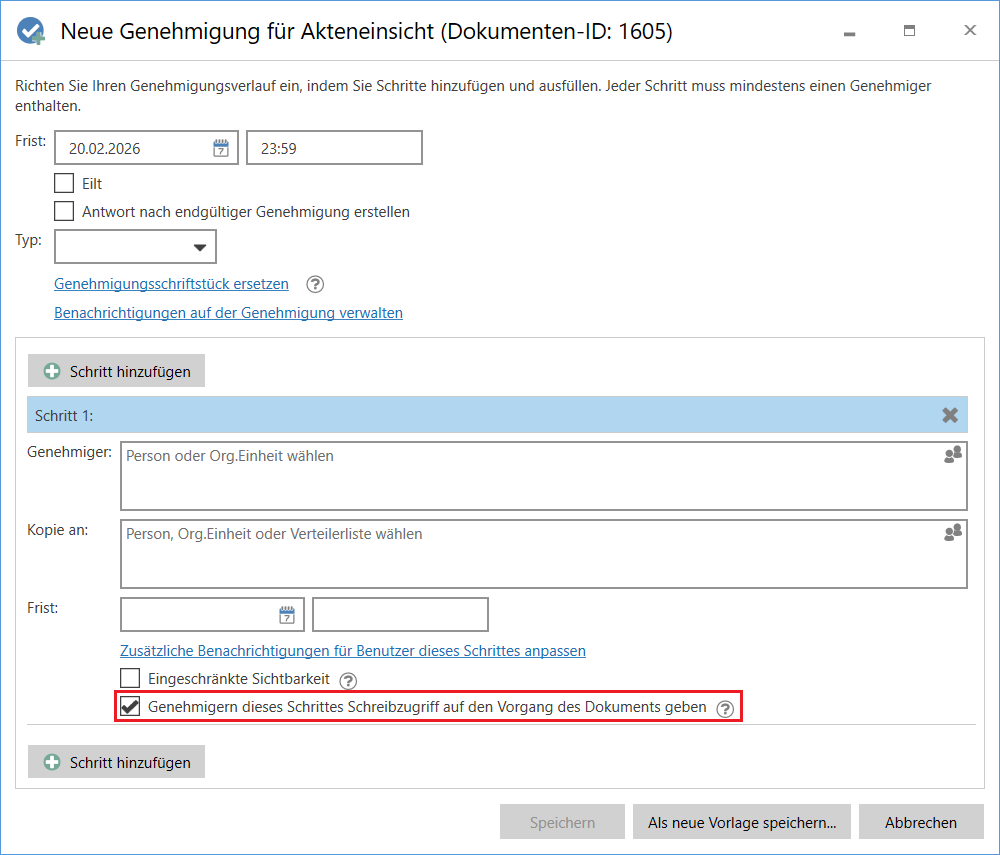Click Als neue Vorlage speichern button

click(x=741, y=823)
